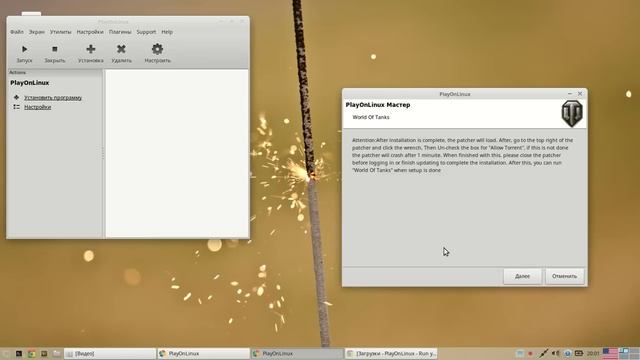
Task: Launch Chrome browser from the taskbar
Action: click(31, 353)
